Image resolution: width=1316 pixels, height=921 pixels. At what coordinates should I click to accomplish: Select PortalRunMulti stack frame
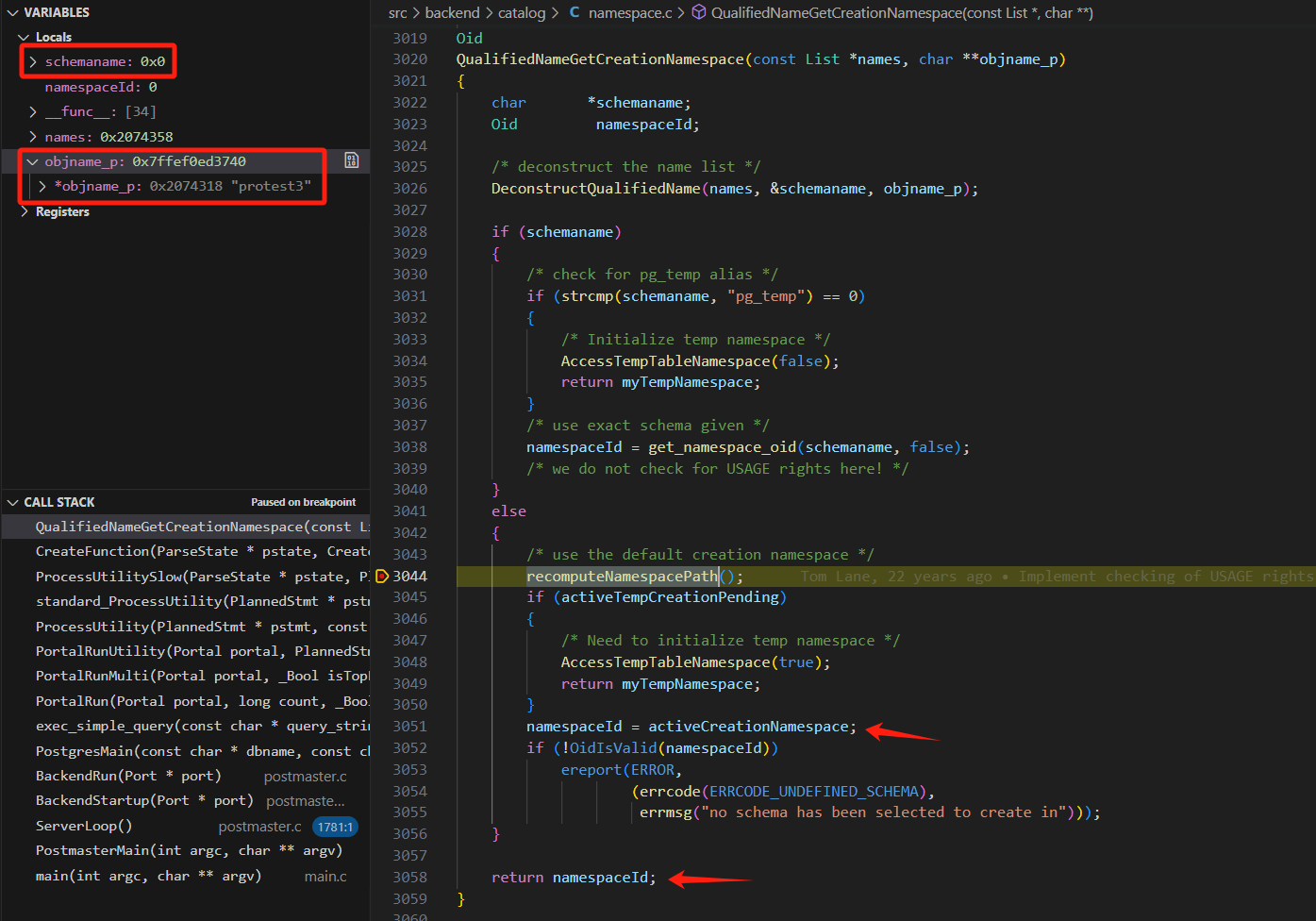point(185,676)
